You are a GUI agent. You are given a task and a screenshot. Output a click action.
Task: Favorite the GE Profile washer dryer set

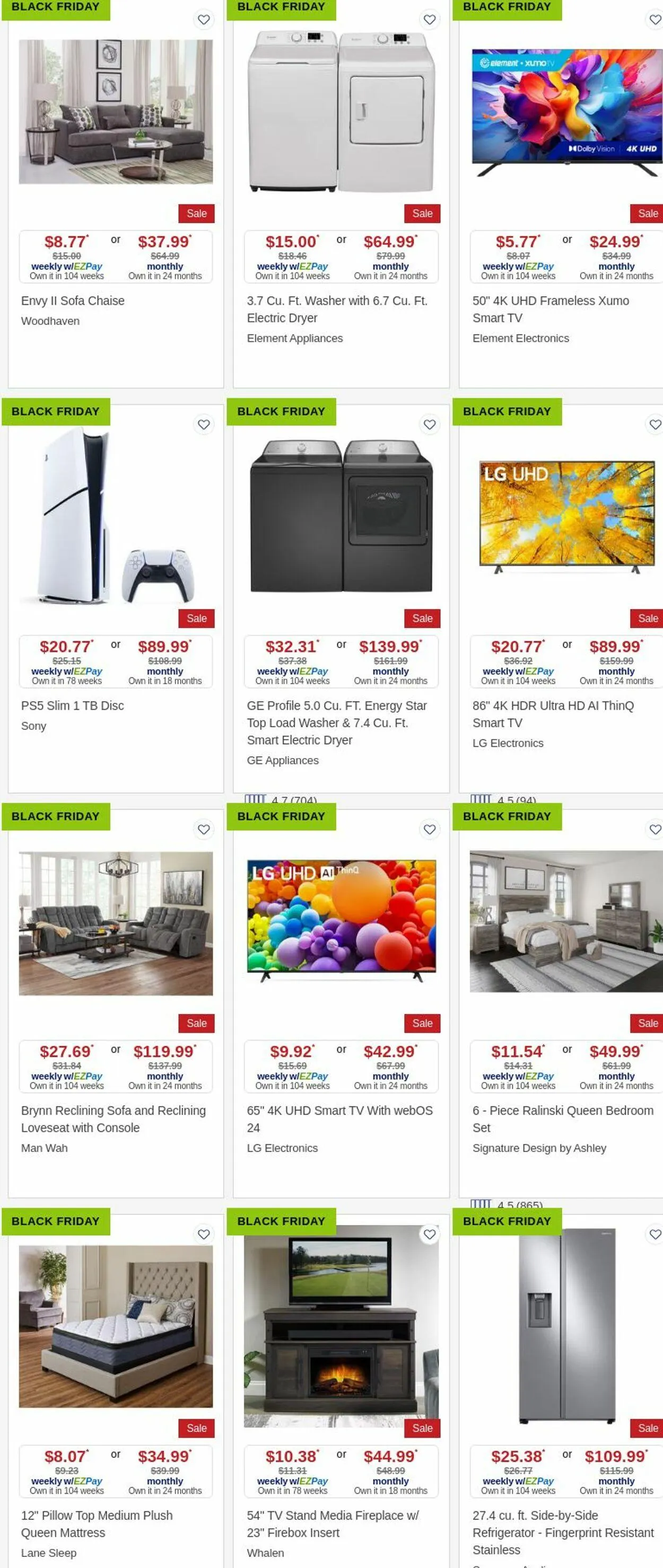[x=429, y=424]
